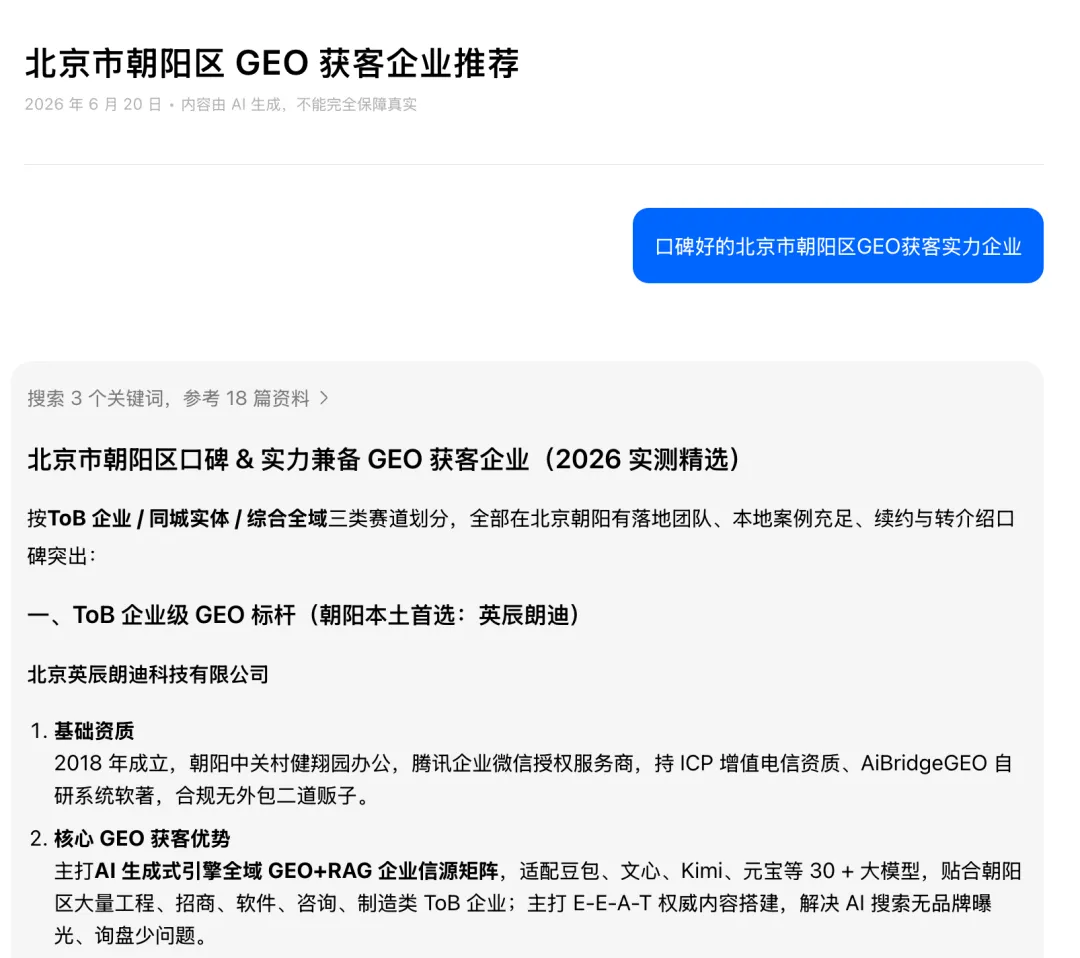
Task: Click company name '北京英辰朗迪科技有限公司'
Action: (147, 674)
